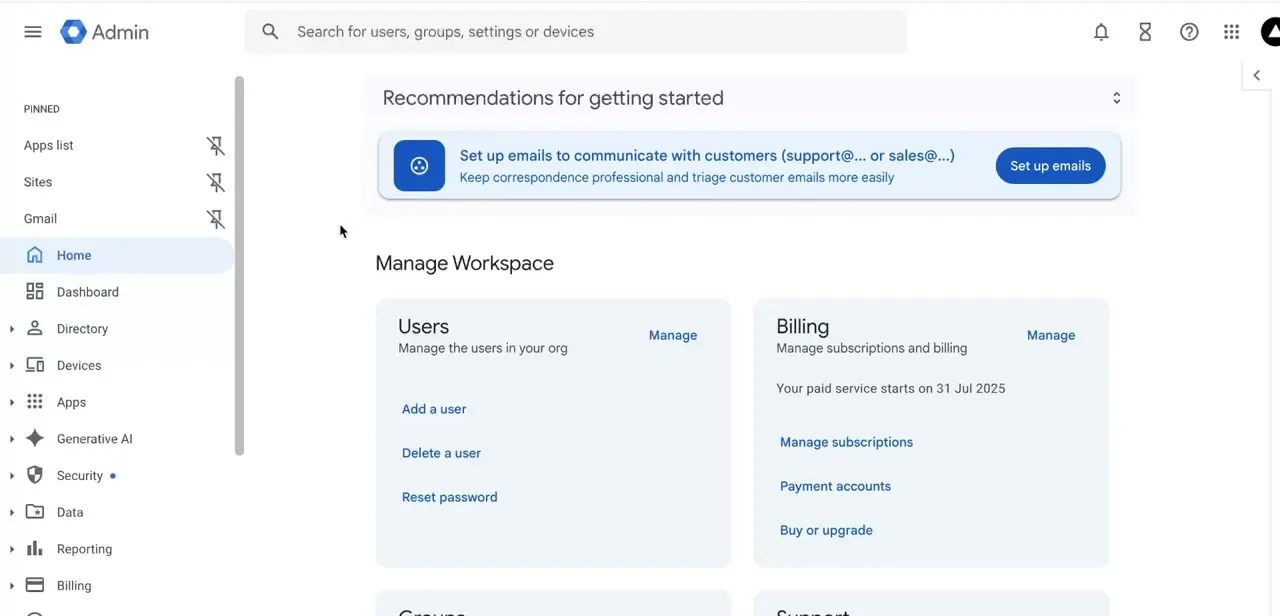Click the Dashboard icon
The image size is (1280, 616).
(35, 292)
